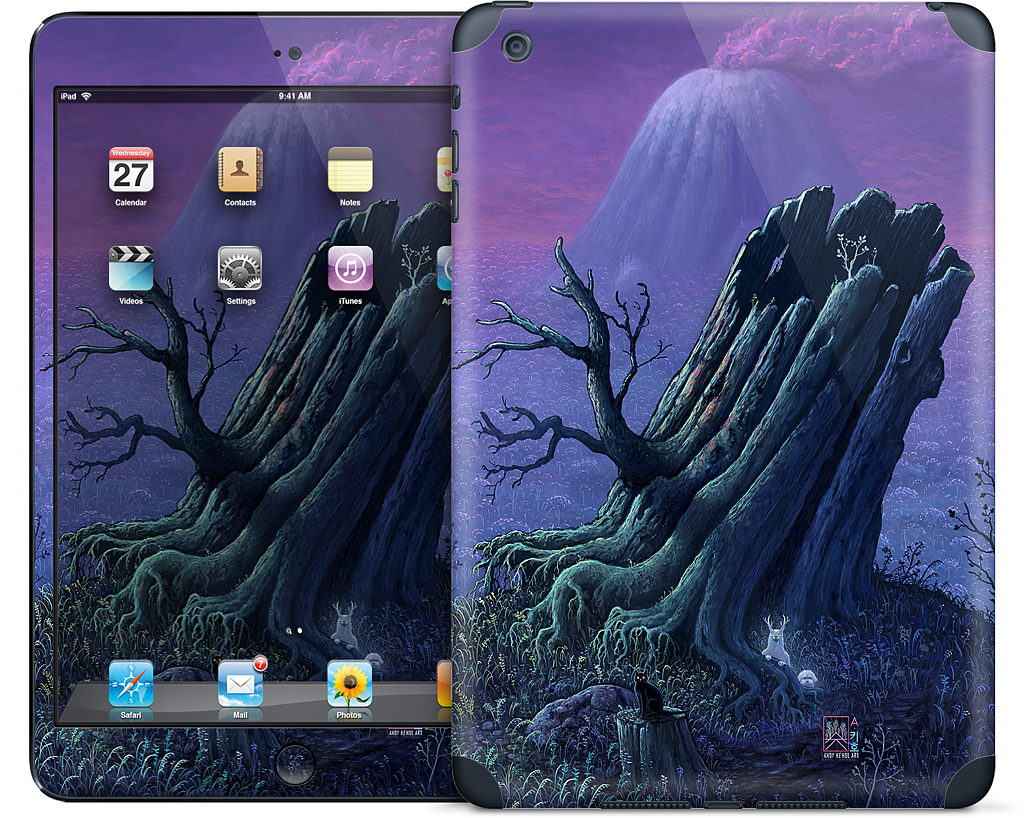Click the front-facing camera dot
This screenshot has width=1024, height=818.
295,54
